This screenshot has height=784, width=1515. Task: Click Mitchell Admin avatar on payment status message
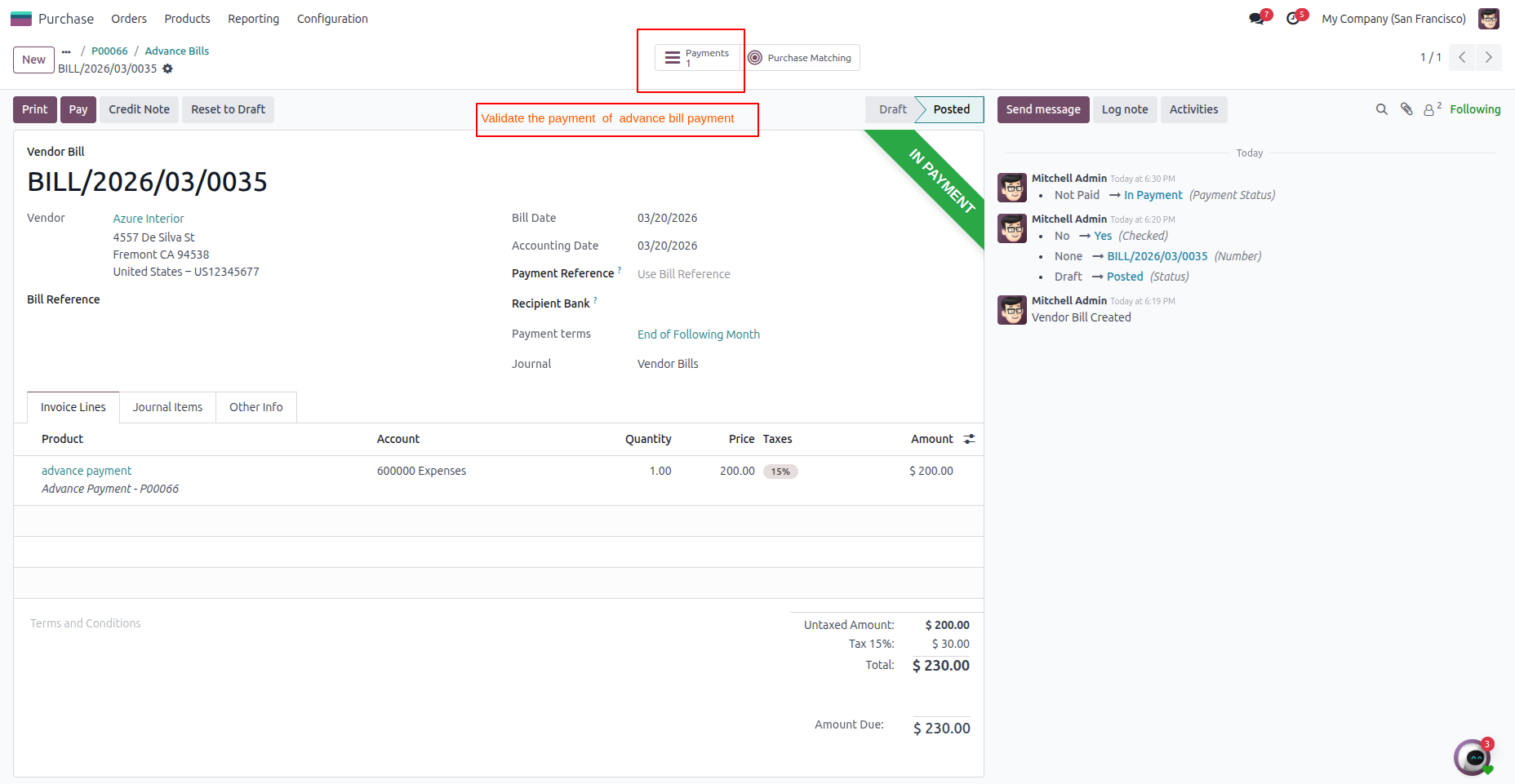click(x=1012, y=188)
